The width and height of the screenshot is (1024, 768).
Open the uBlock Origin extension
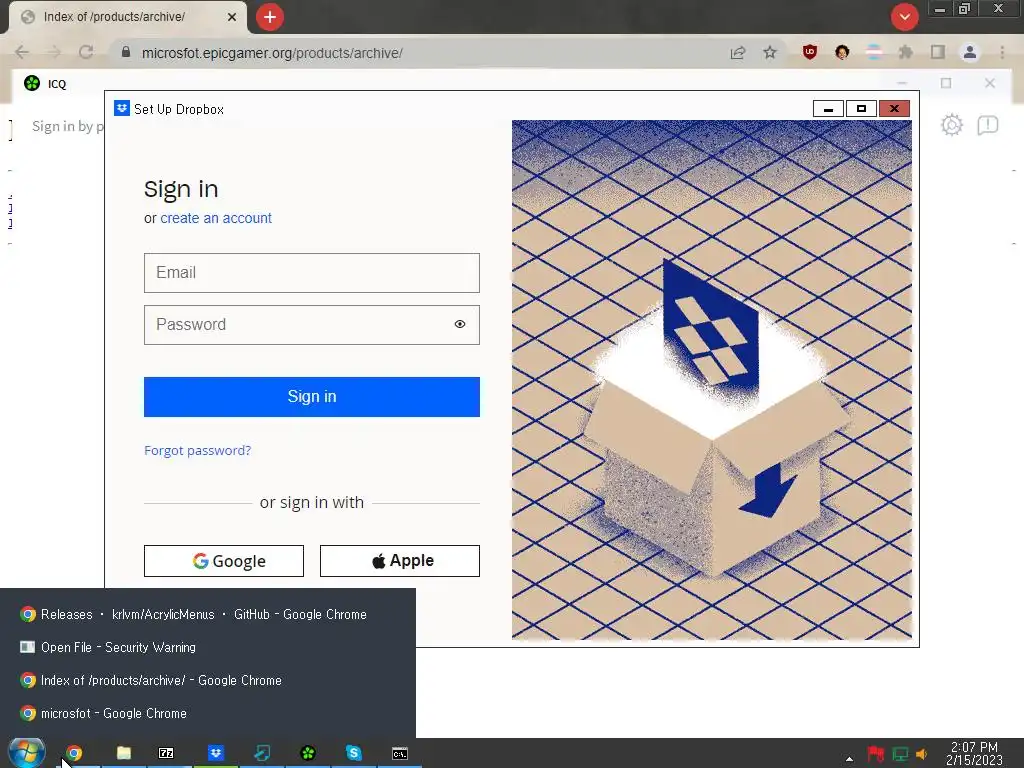[x=810, y=52]
